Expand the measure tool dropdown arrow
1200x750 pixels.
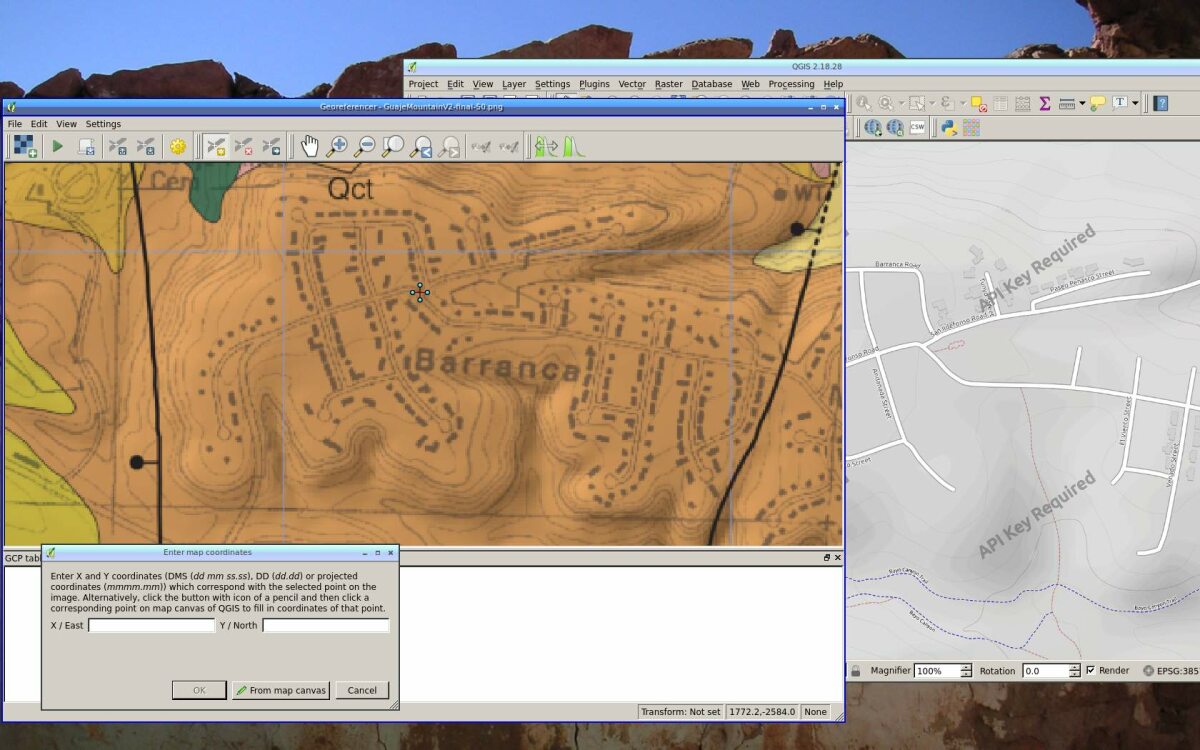(1082, 103)
